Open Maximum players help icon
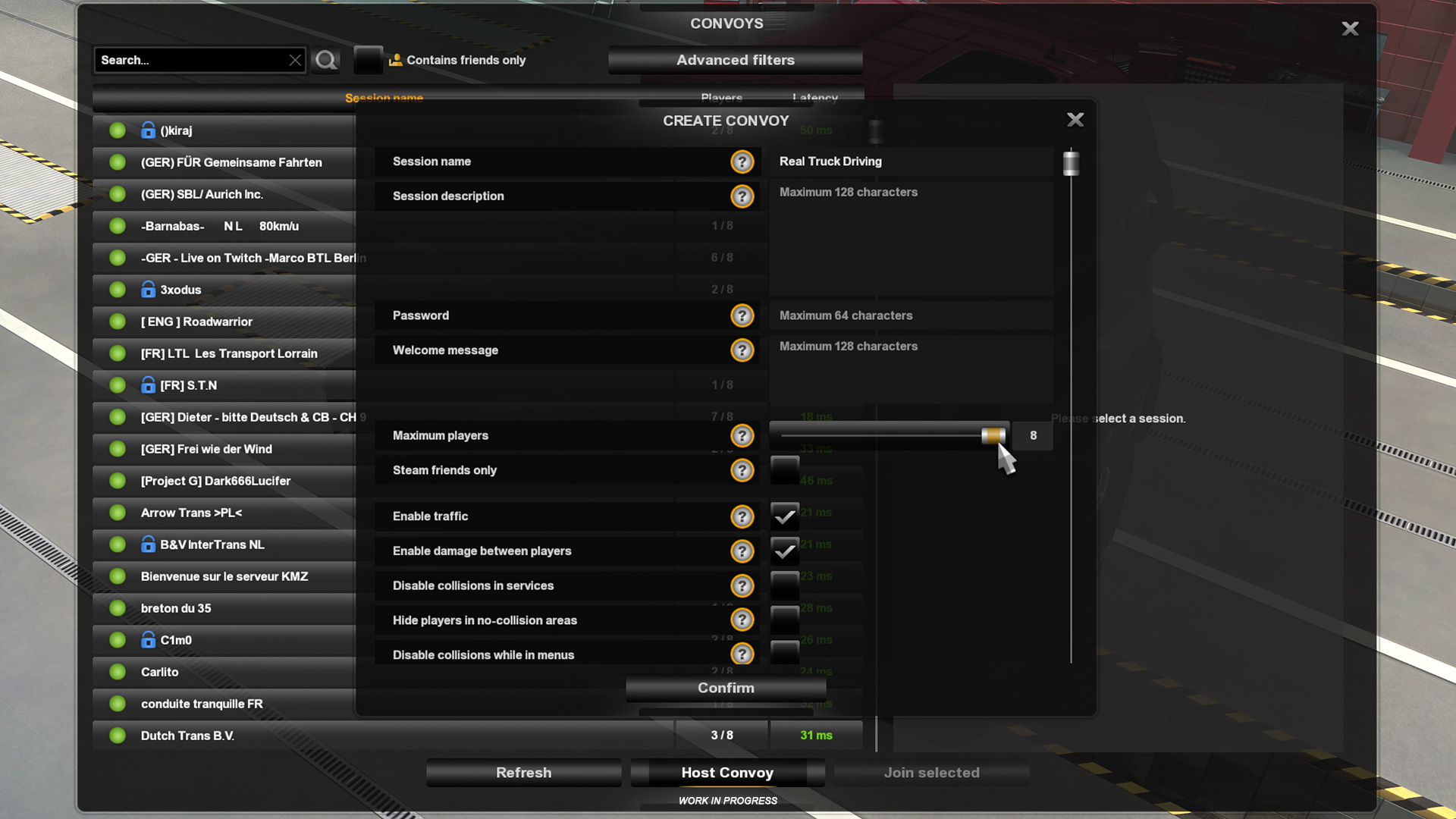The image size is (1456, 819). (742, 436)
